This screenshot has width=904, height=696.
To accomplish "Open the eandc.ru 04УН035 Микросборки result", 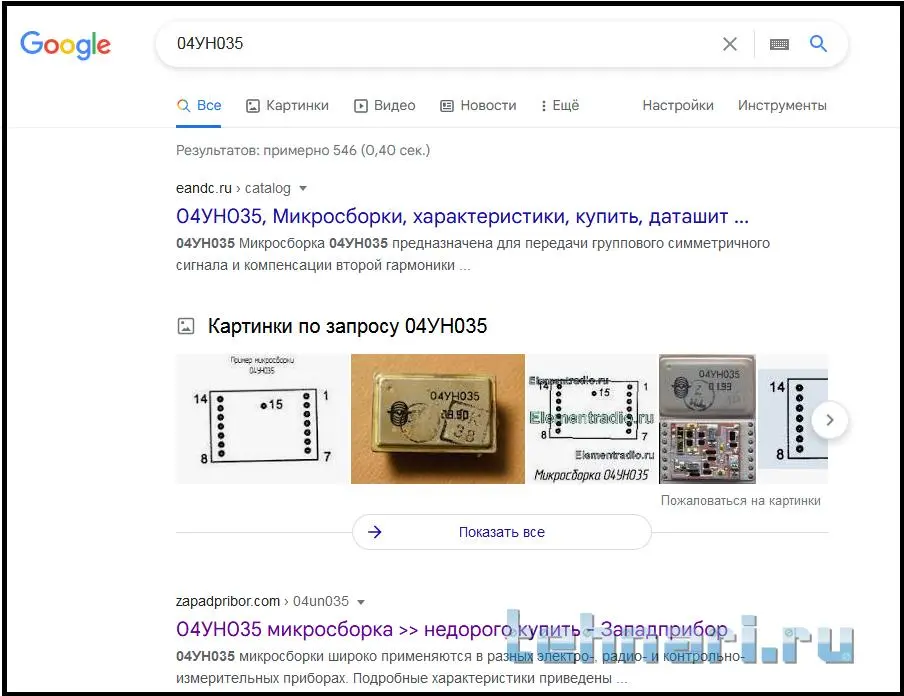I will [x=462, y=216].
